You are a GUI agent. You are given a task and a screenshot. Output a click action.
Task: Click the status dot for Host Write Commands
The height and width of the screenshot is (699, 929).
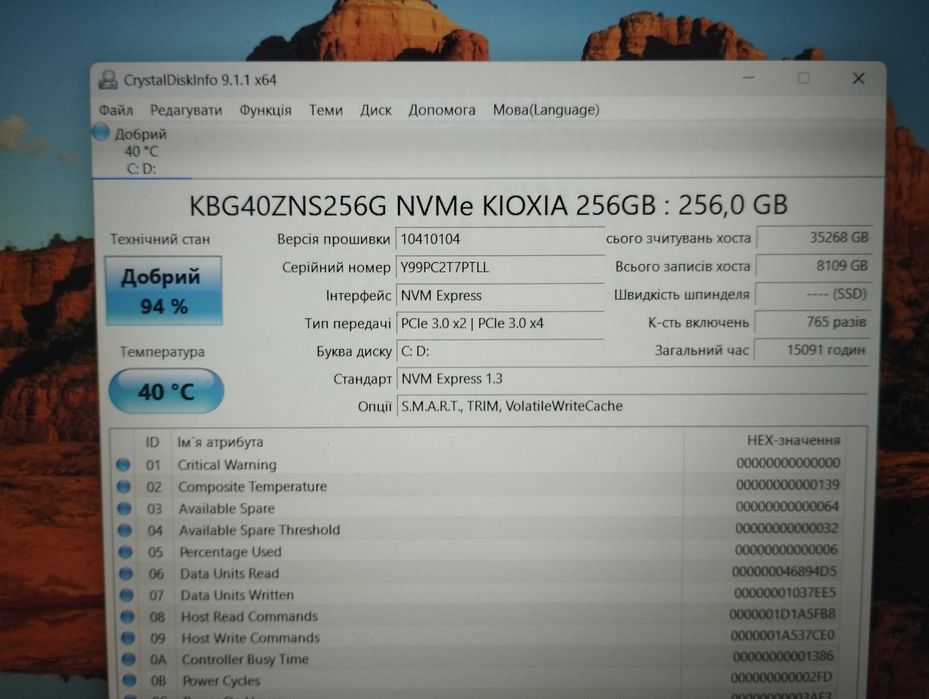point(128,638)
